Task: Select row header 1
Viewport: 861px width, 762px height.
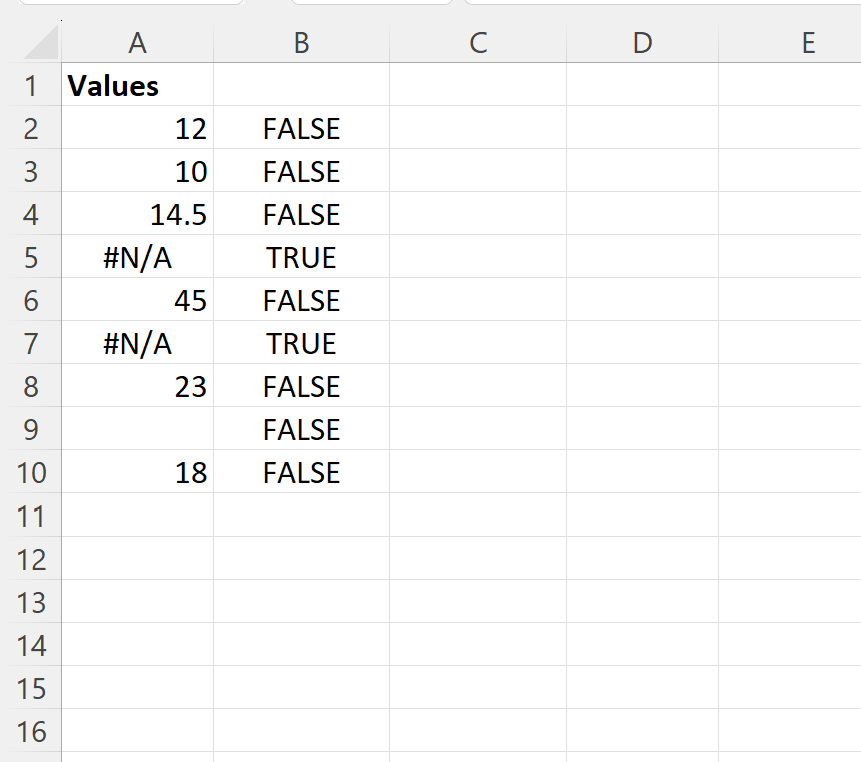Action: click(33, 85)
